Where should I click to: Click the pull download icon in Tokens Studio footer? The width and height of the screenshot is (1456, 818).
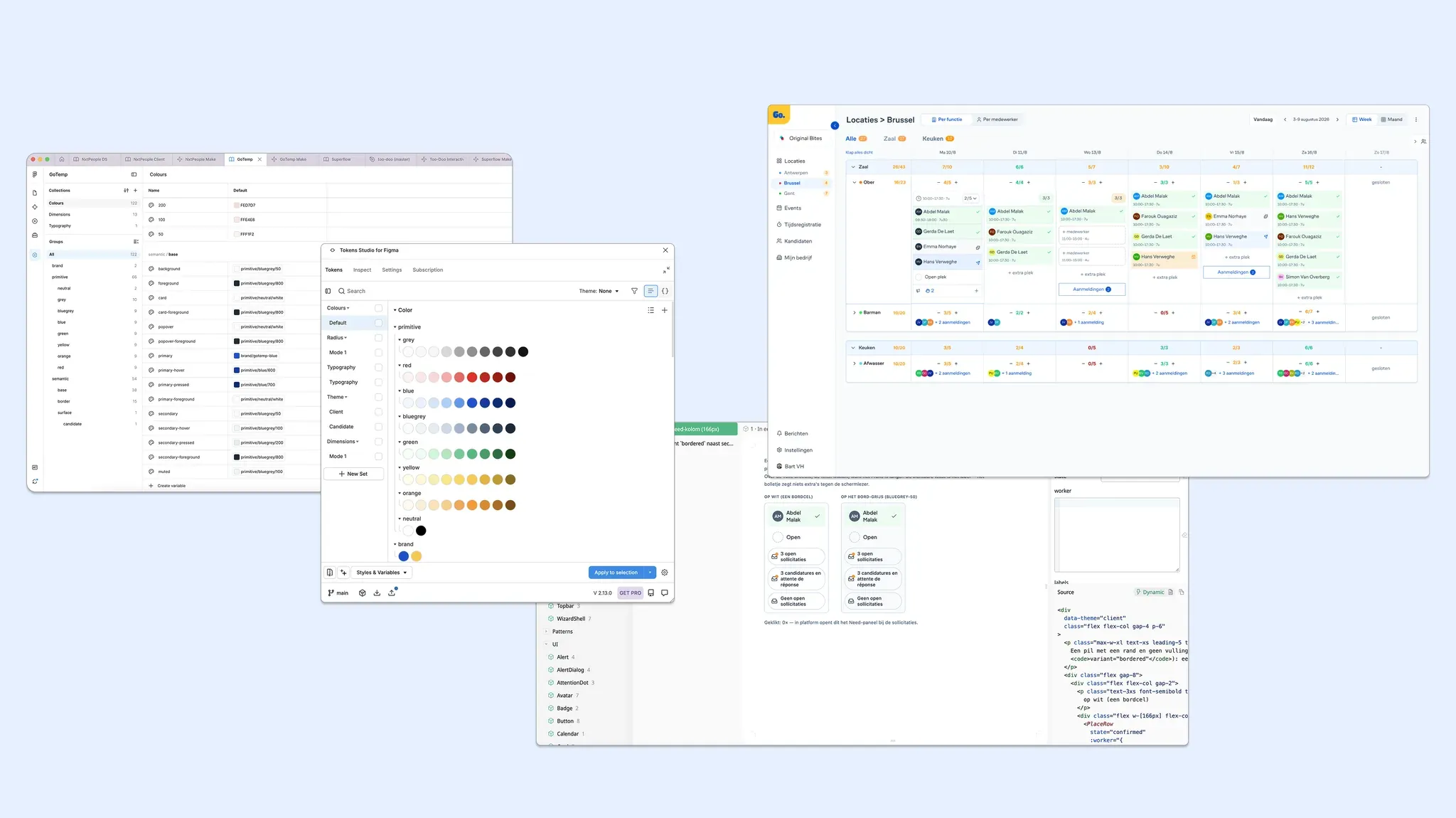pyautogui.click(x=377, y=593)
